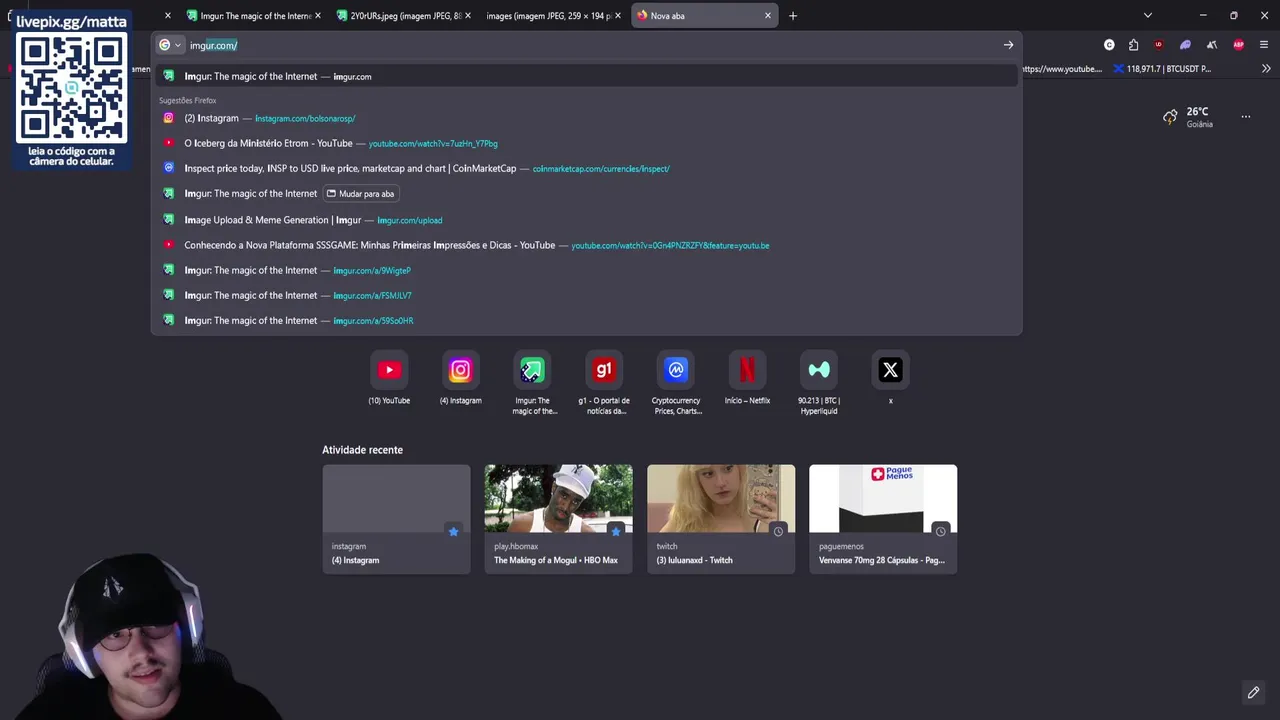
Task: Click the history clock on paguemenos card
Action: coord(940,531)
